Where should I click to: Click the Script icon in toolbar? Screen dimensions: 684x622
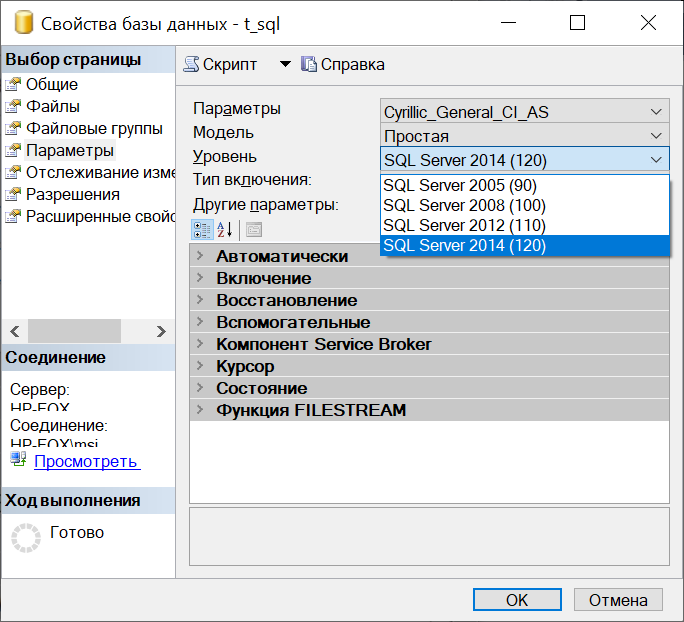pos(191,65)
